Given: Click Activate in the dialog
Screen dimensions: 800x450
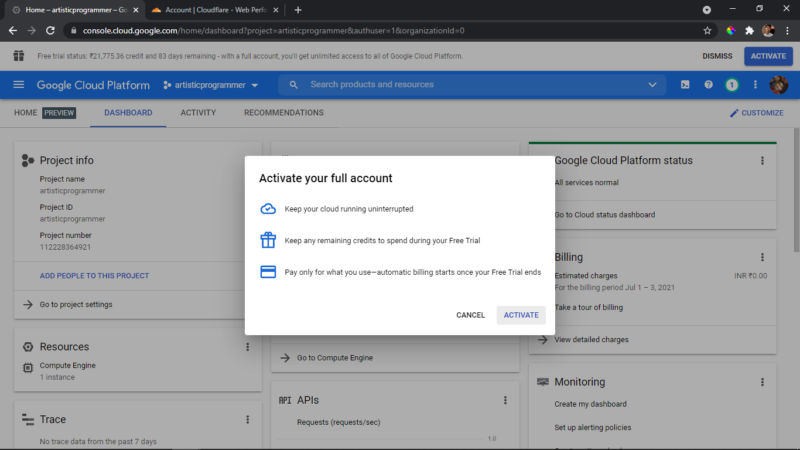Looking at the screenshot, I should pos(521,315).
